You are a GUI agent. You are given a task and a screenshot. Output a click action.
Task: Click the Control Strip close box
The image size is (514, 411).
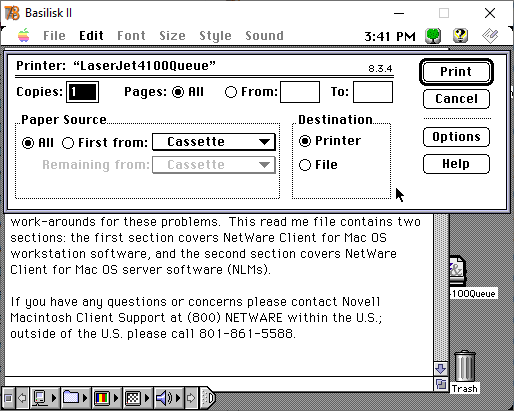pyautogui.click(x=8, y=398)
